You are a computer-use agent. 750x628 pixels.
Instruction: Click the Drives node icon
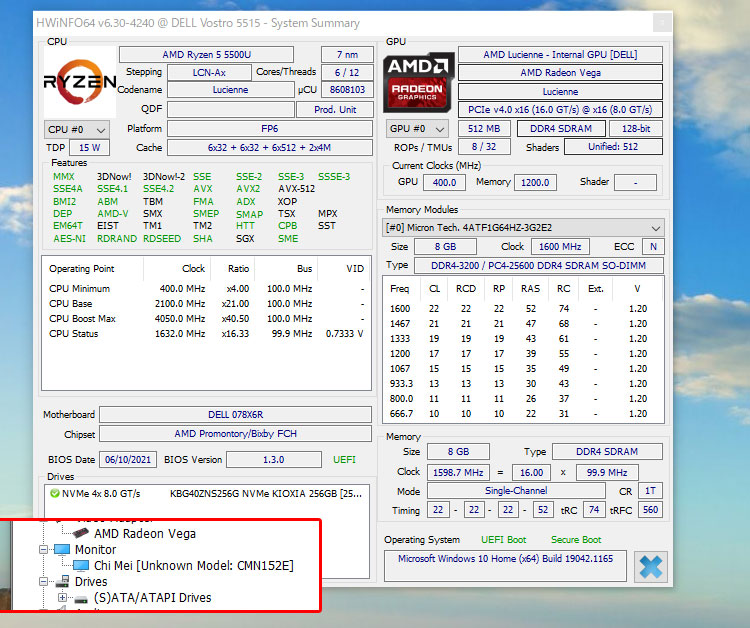[x=62, y=581]
